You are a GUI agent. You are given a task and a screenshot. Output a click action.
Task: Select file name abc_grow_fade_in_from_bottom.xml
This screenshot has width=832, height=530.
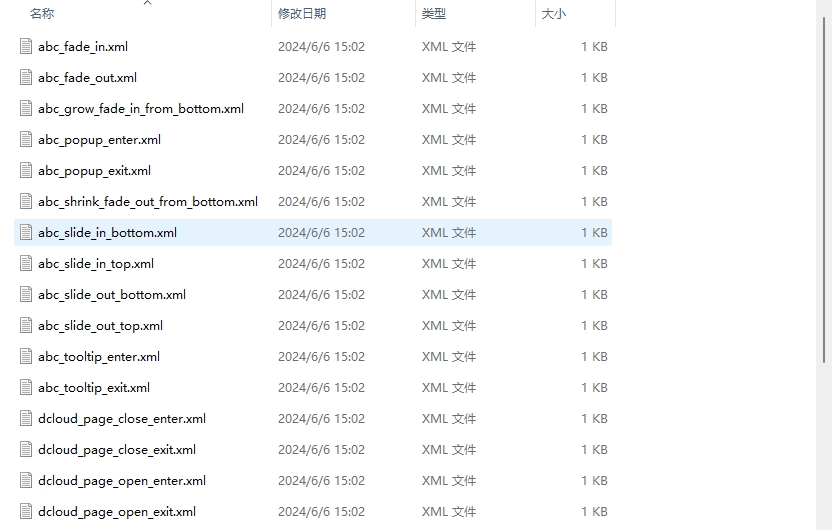point(141,109)
